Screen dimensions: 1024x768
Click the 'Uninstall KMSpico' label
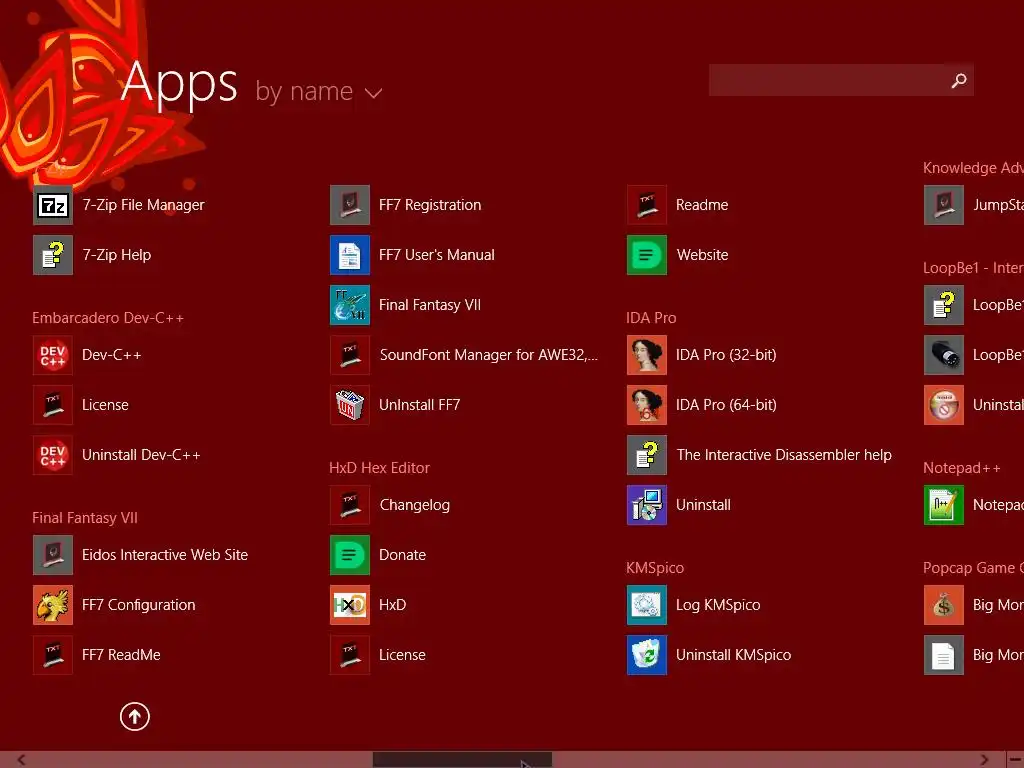(733, 655)
